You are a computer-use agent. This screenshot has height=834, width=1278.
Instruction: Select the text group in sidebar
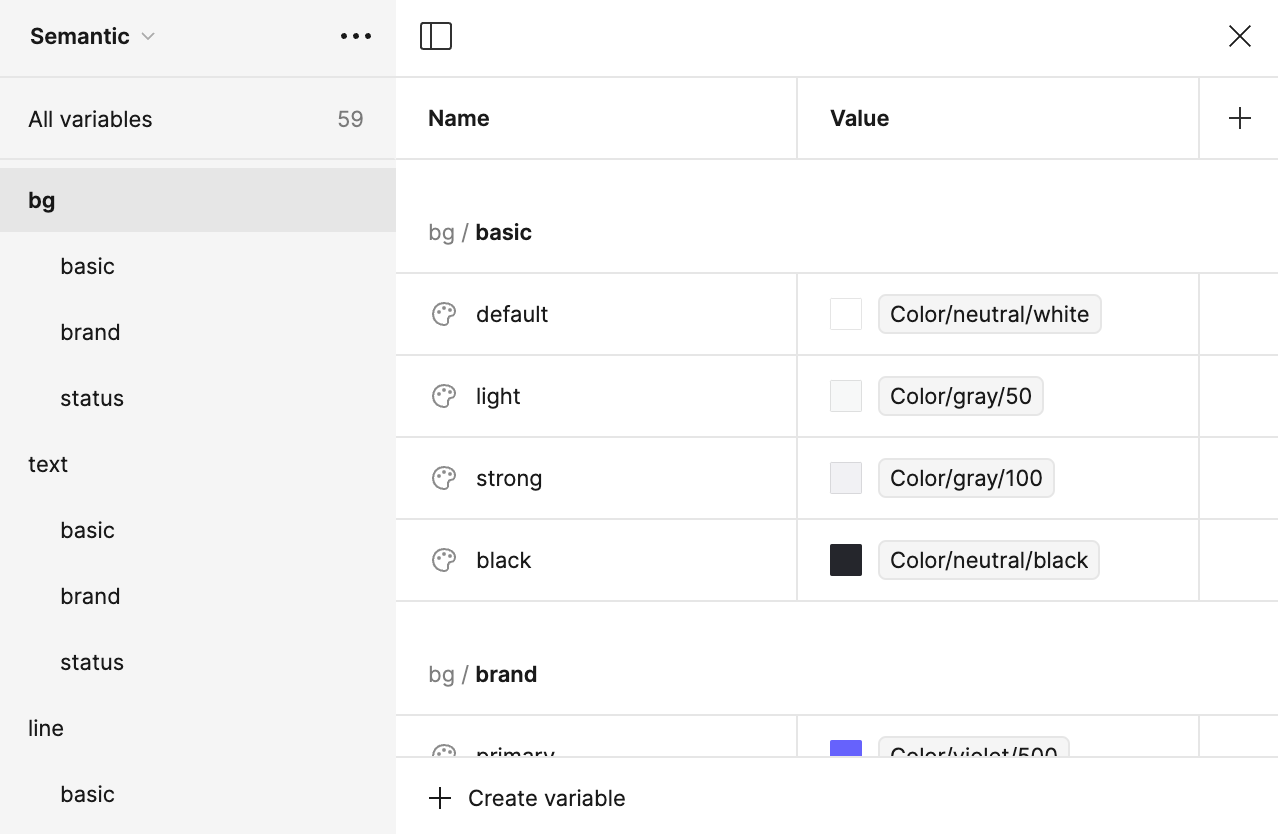click(48, 464)
